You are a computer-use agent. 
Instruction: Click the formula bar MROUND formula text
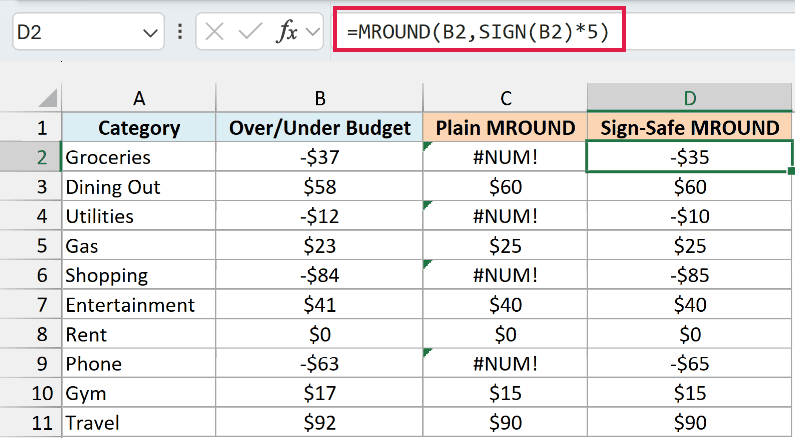pyautogui.click(x=478, y=32)
